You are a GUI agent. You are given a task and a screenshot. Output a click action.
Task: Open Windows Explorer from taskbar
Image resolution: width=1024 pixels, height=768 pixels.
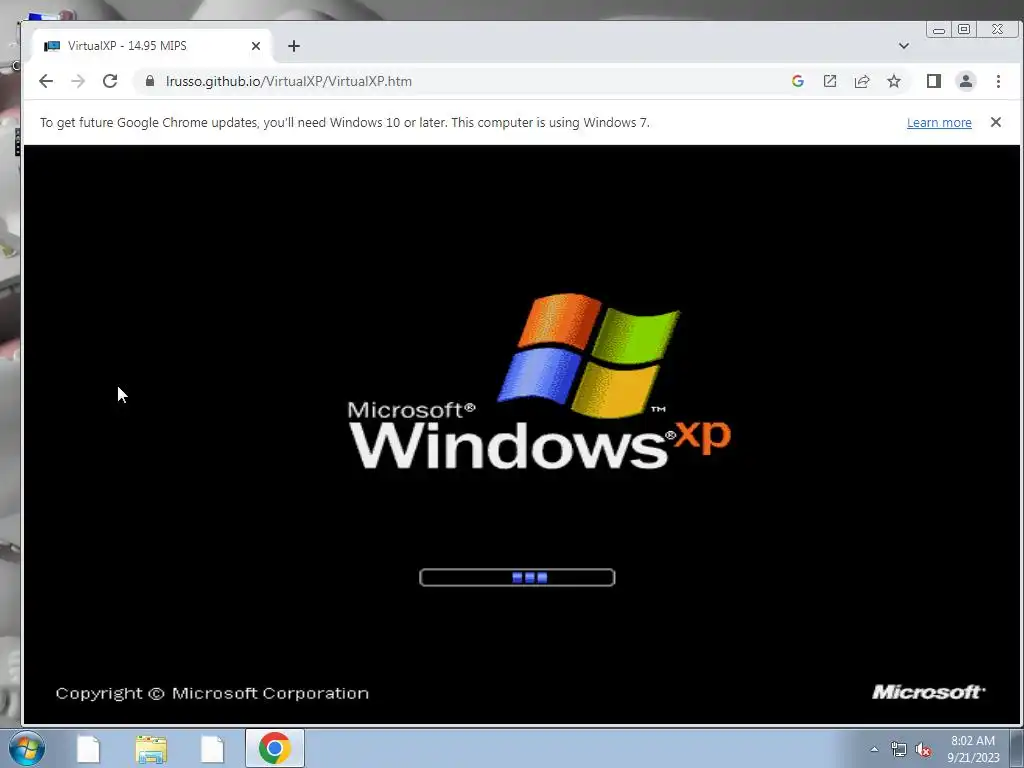coord(151,749)
